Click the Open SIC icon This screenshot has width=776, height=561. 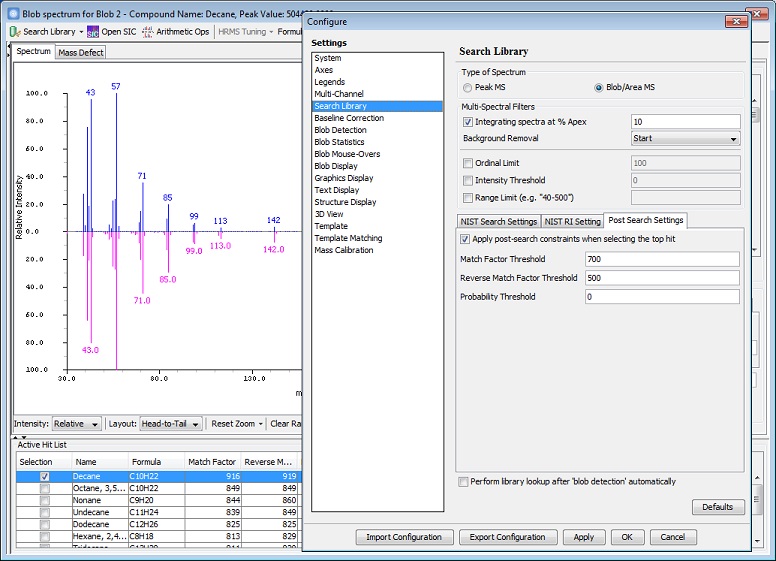click(93, 32)
